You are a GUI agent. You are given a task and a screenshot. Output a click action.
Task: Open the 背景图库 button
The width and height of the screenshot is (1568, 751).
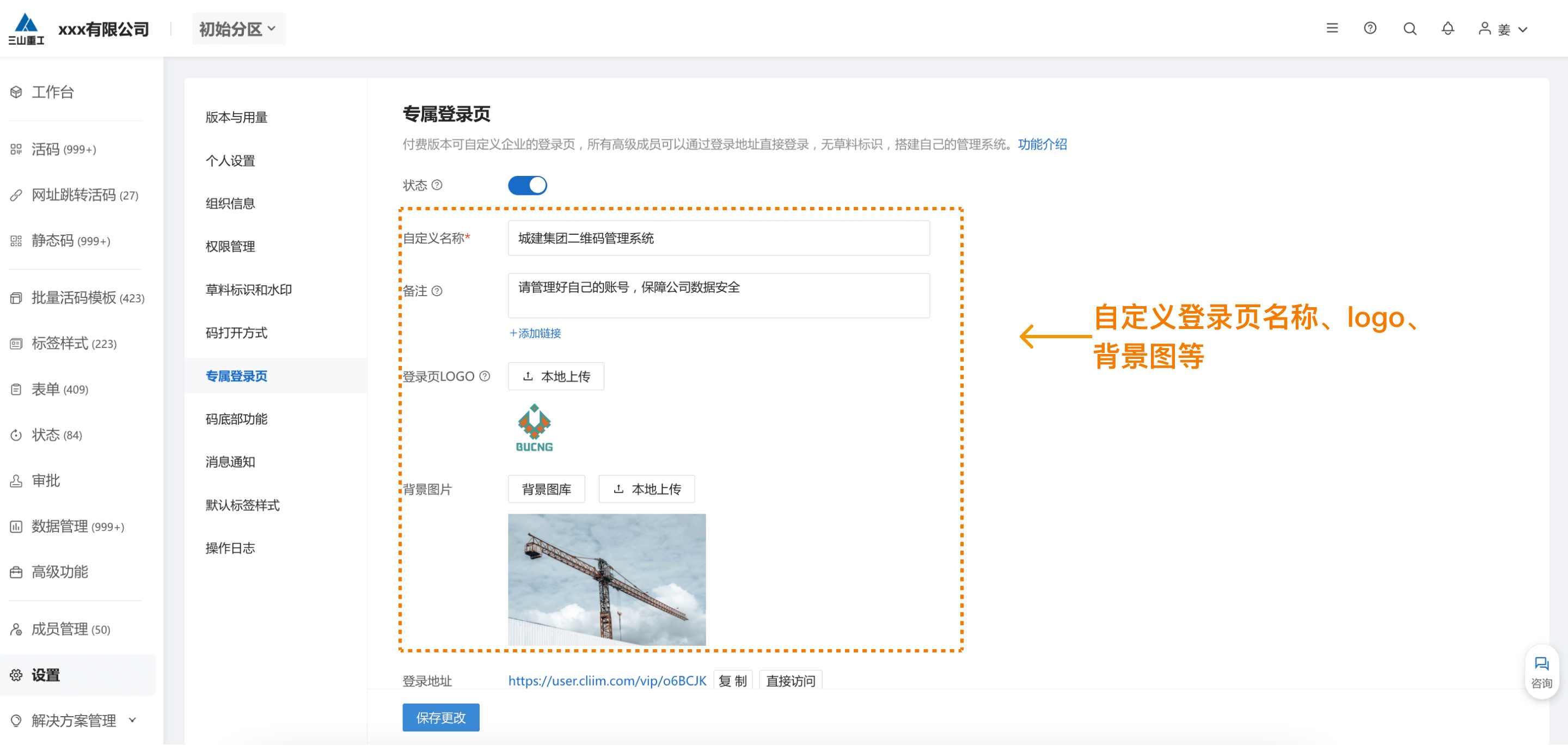[546, 489]
